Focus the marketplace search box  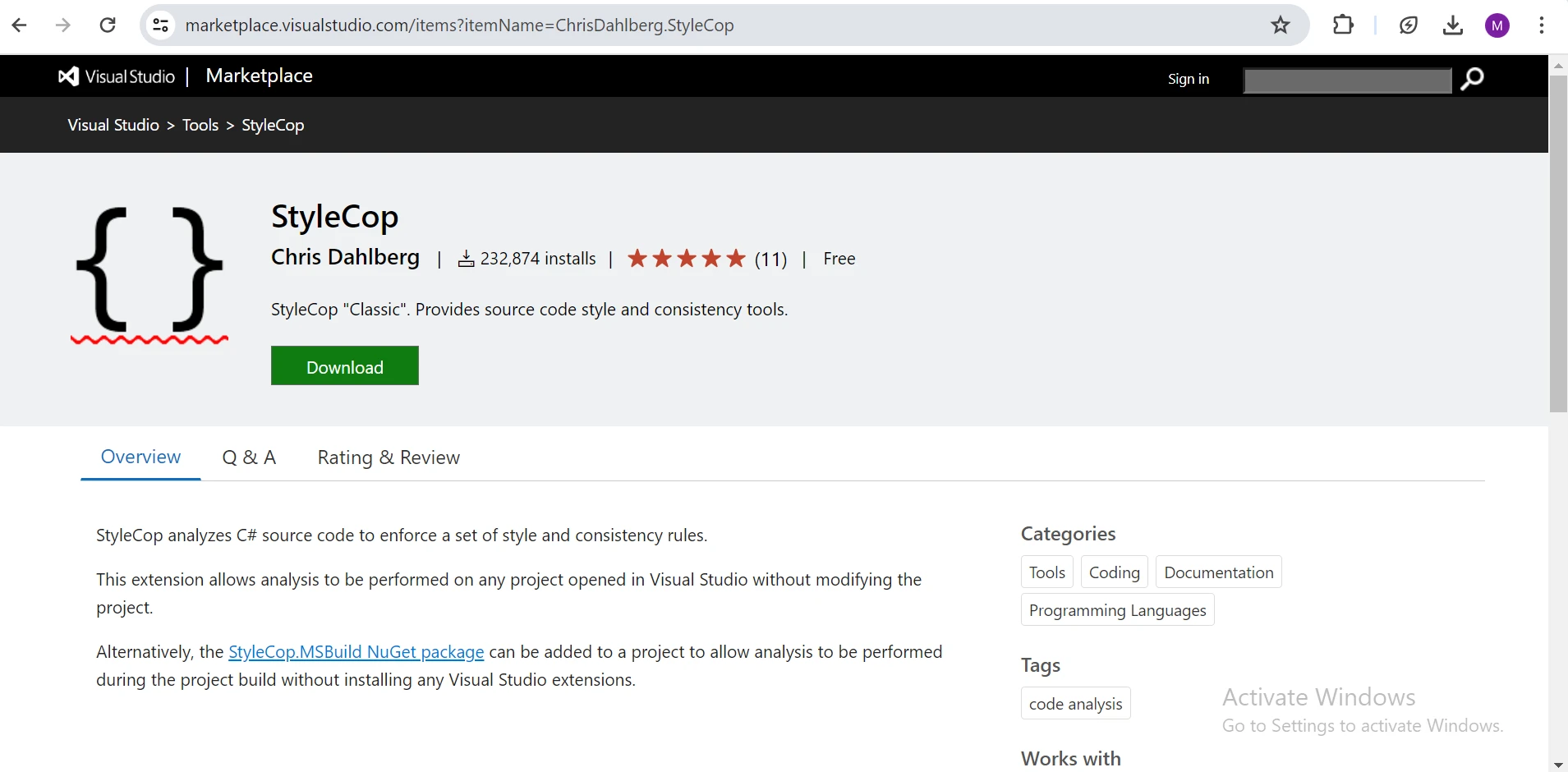coord(1348,80)
